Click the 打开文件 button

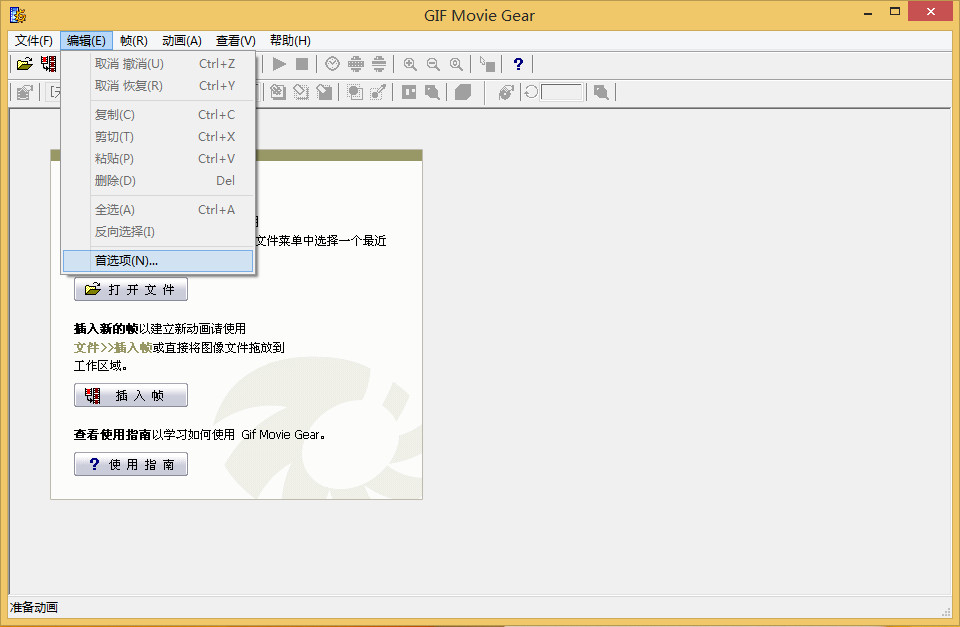pos(131,289)
